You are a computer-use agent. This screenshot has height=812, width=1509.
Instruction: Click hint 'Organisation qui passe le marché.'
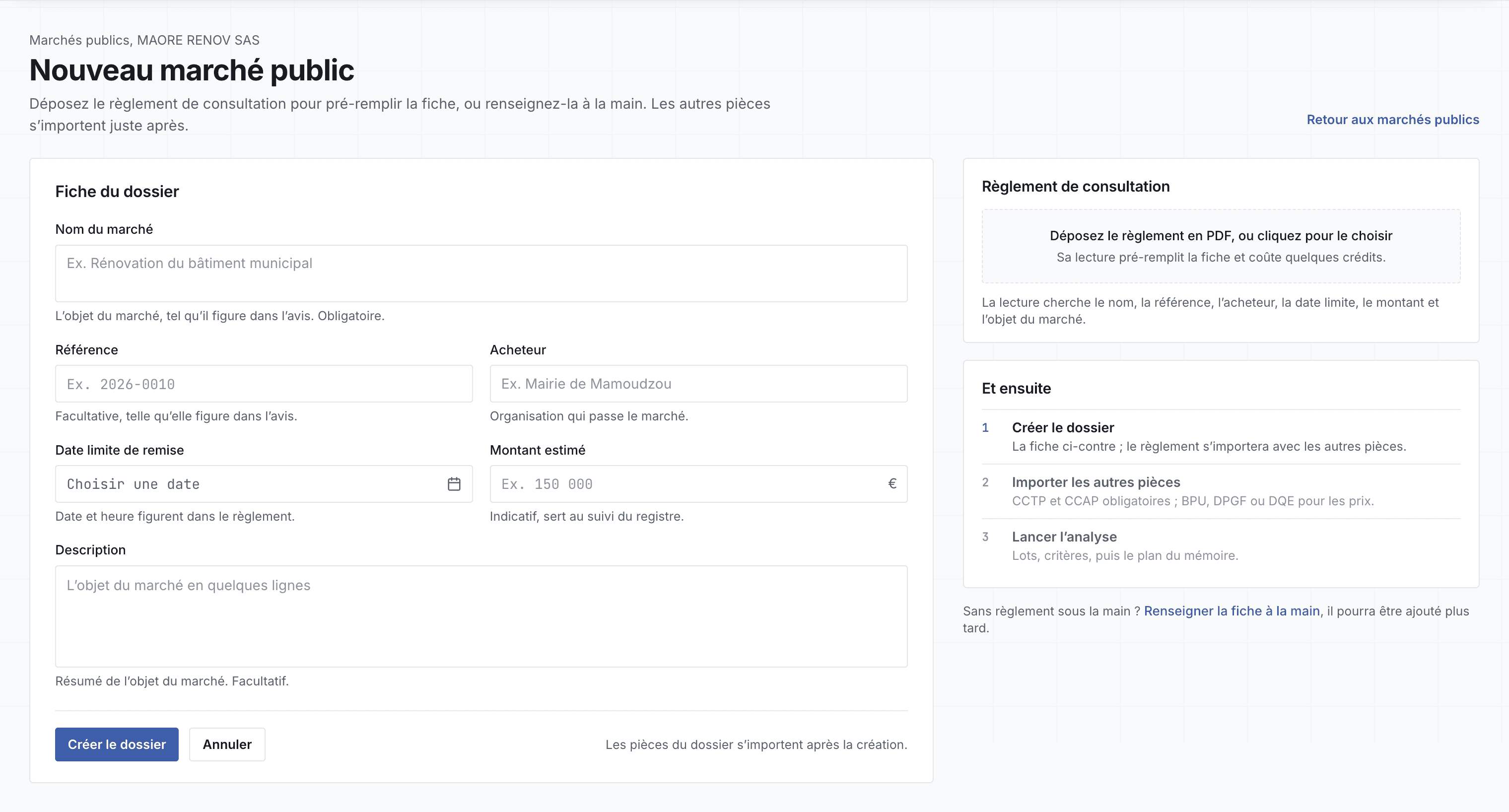(589, 416)
